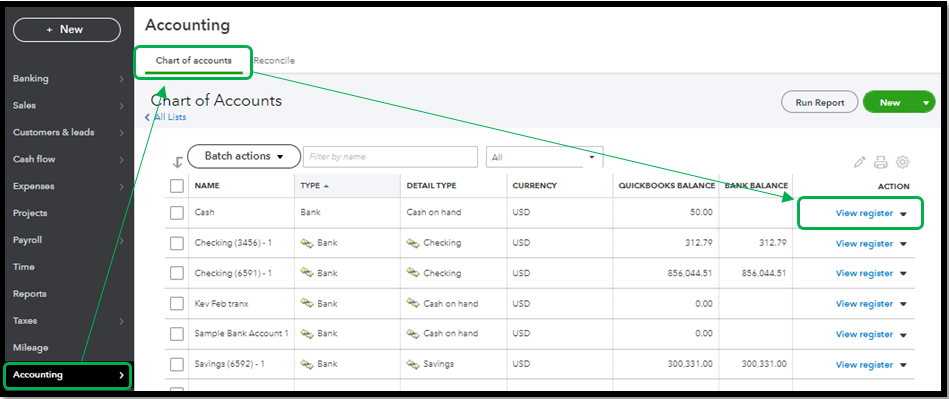Click the pencil edit icon above table

(x=859, y=162)
